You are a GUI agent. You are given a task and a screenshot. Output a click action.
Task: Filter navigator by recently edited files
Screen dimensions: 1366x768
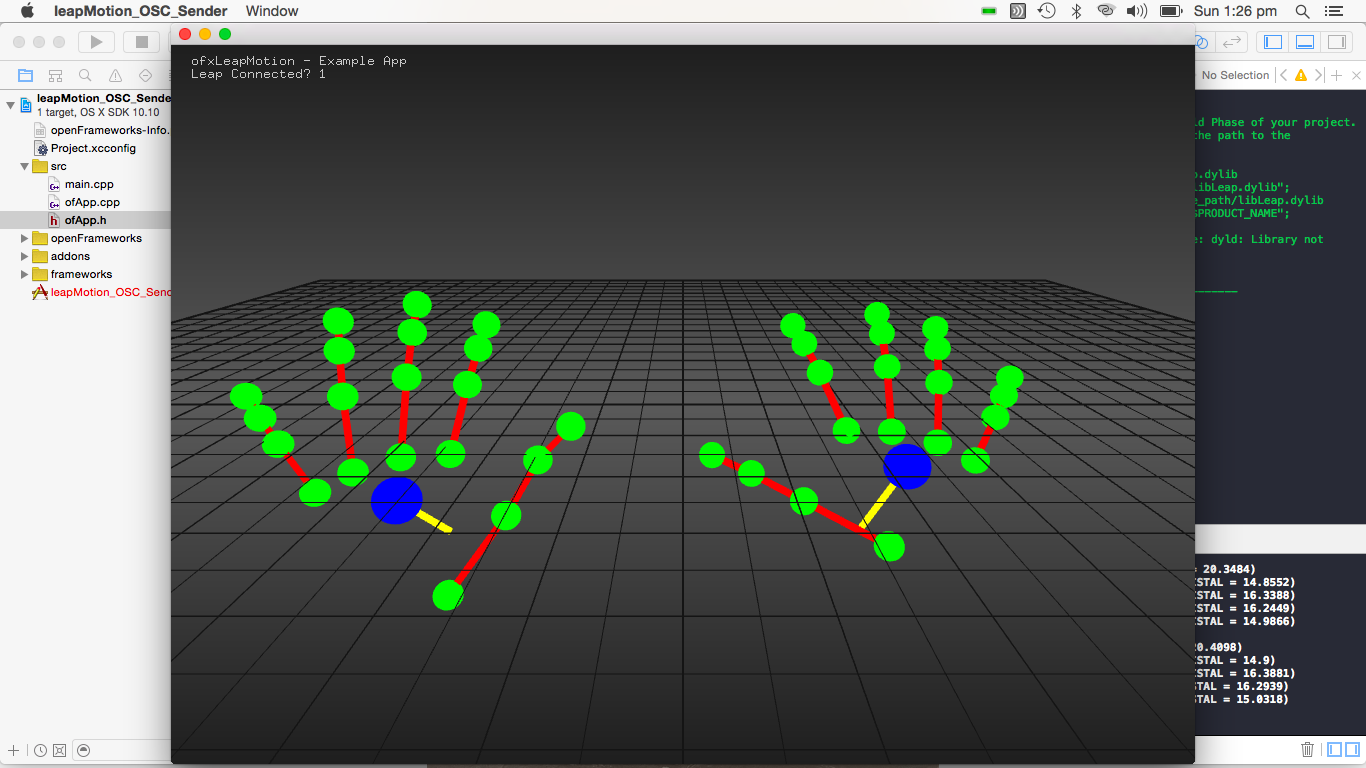pos(40,750)
